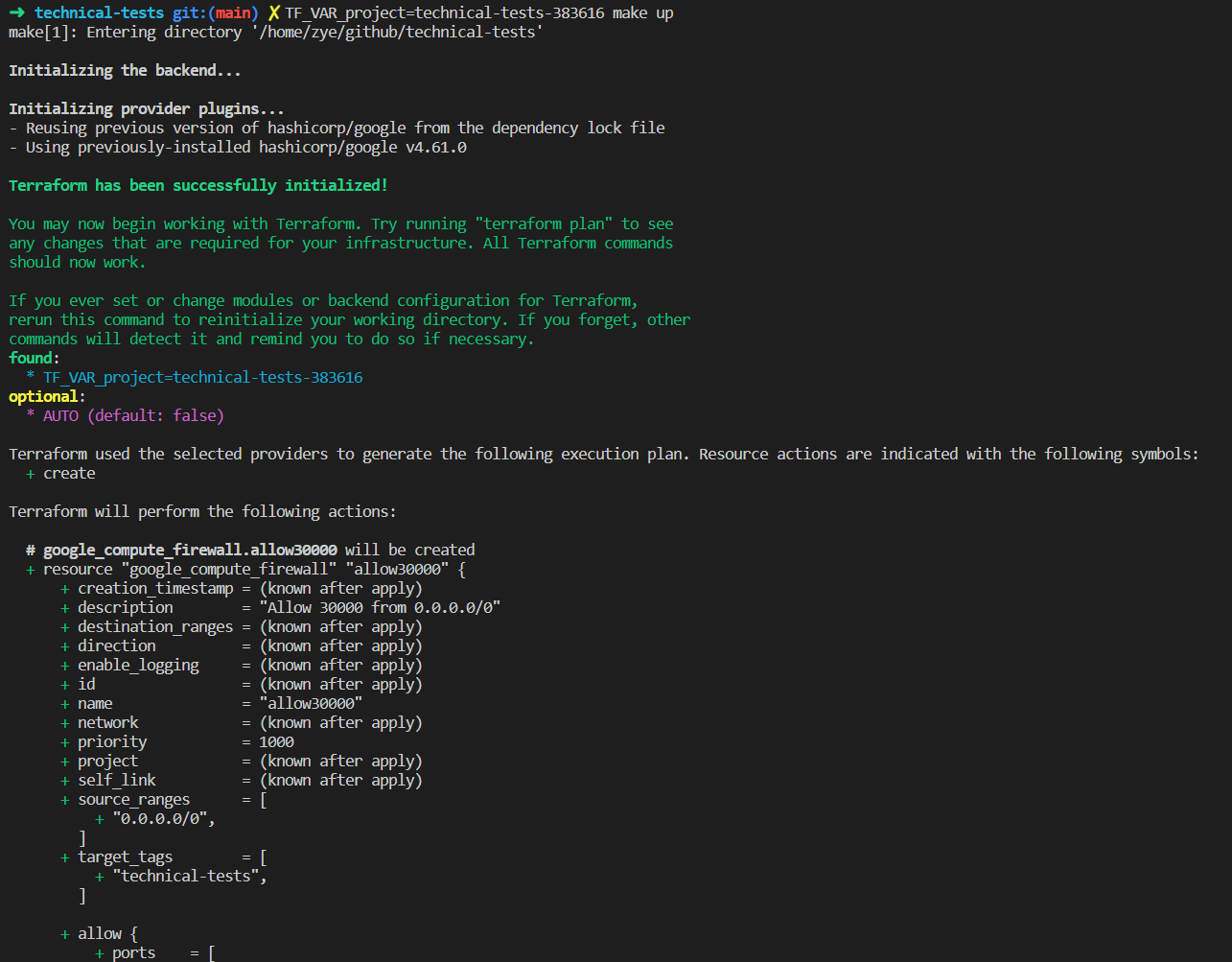Click blue "TF_VAR_project=technical-tests-383616" under found
1232x962 pixels.
[x=203, y=377]
